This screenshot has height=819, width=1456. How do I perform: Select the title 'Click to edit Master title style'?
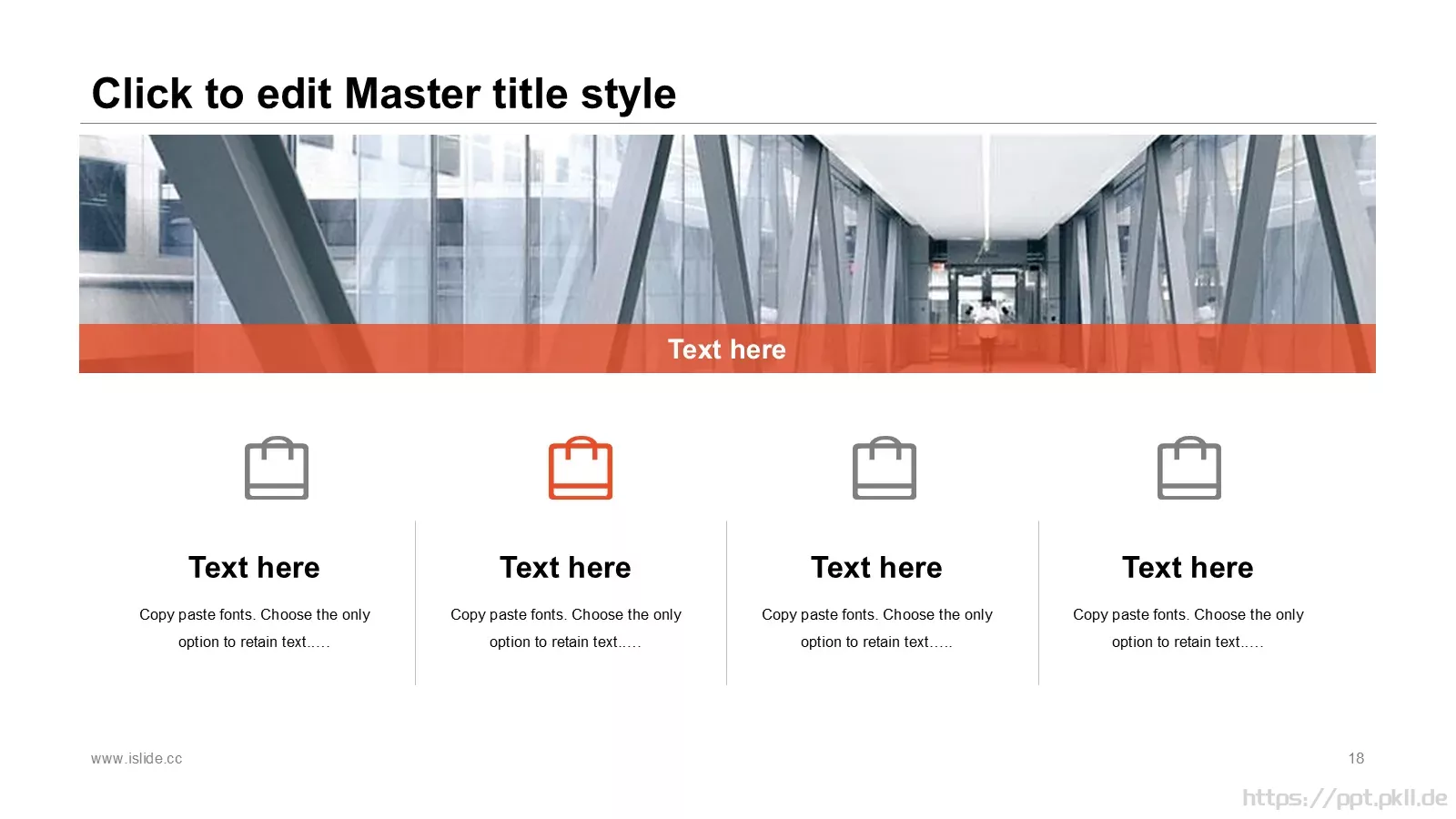(384, 94)
